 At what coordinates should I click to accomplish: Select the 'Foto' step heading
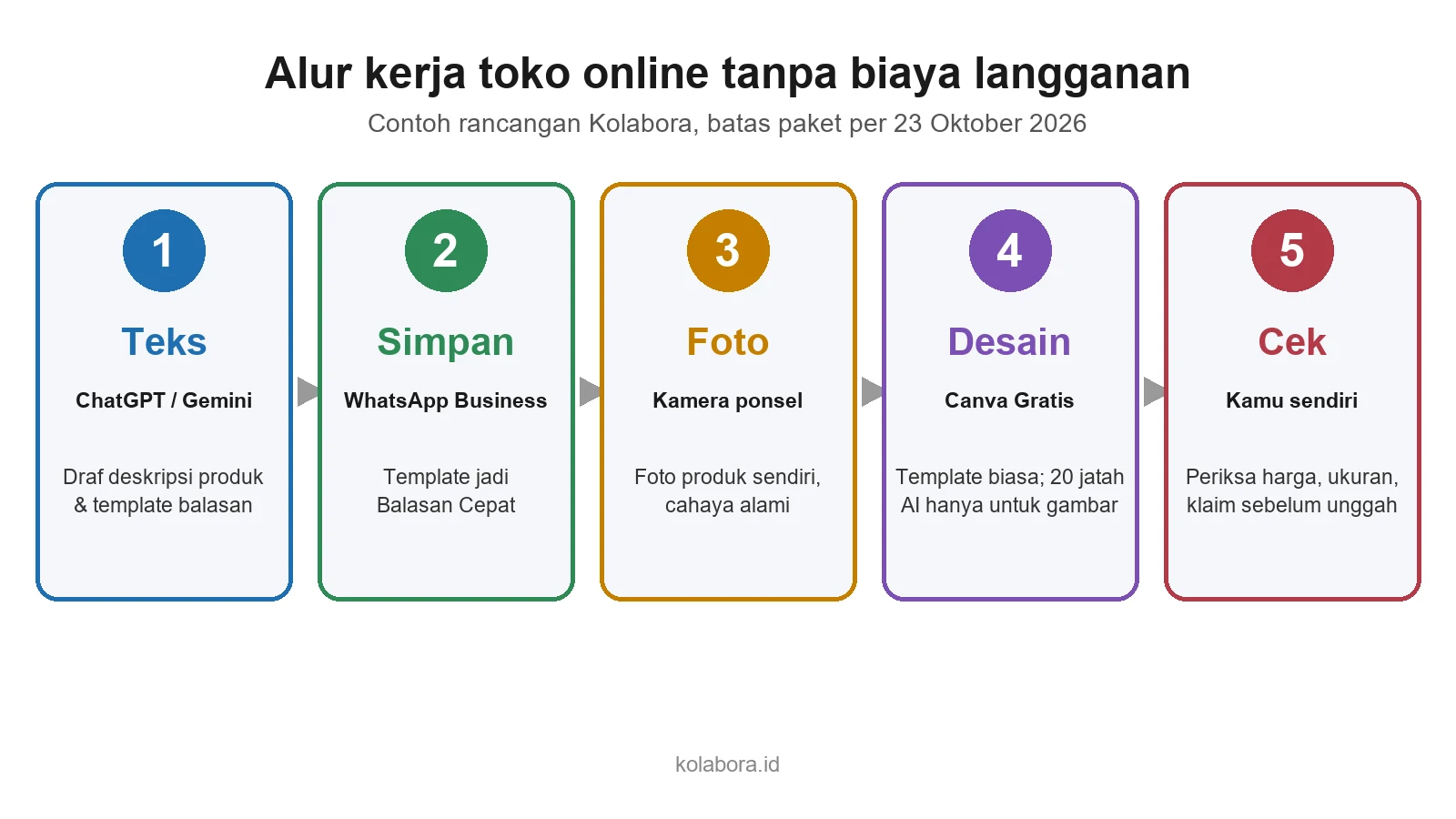pyautogui.click(x=728, y=342)
